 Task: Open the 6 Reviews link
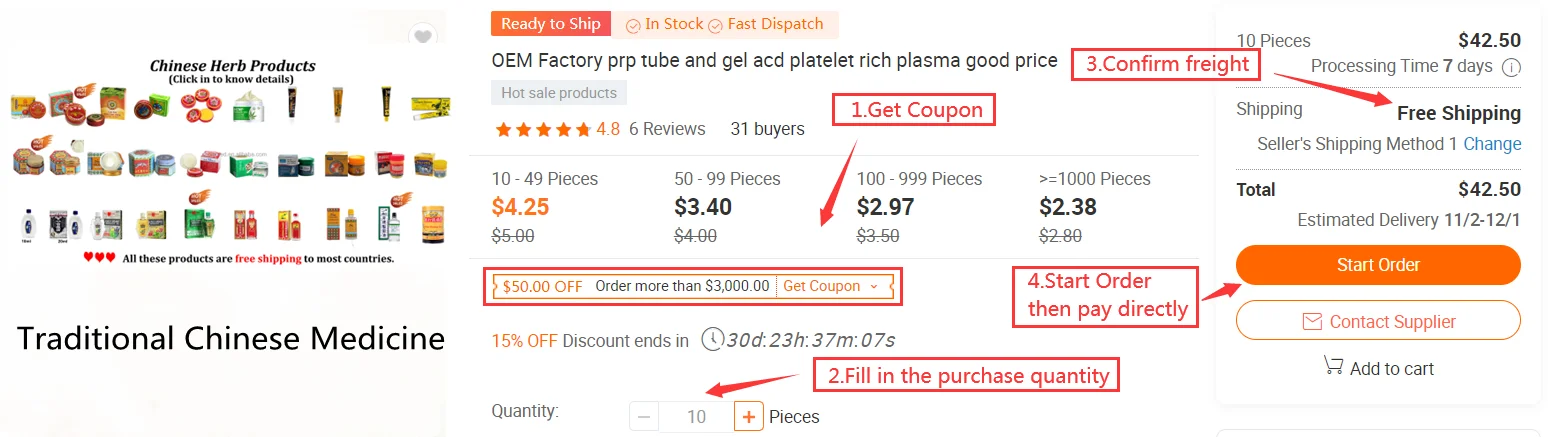click(667, 129)
